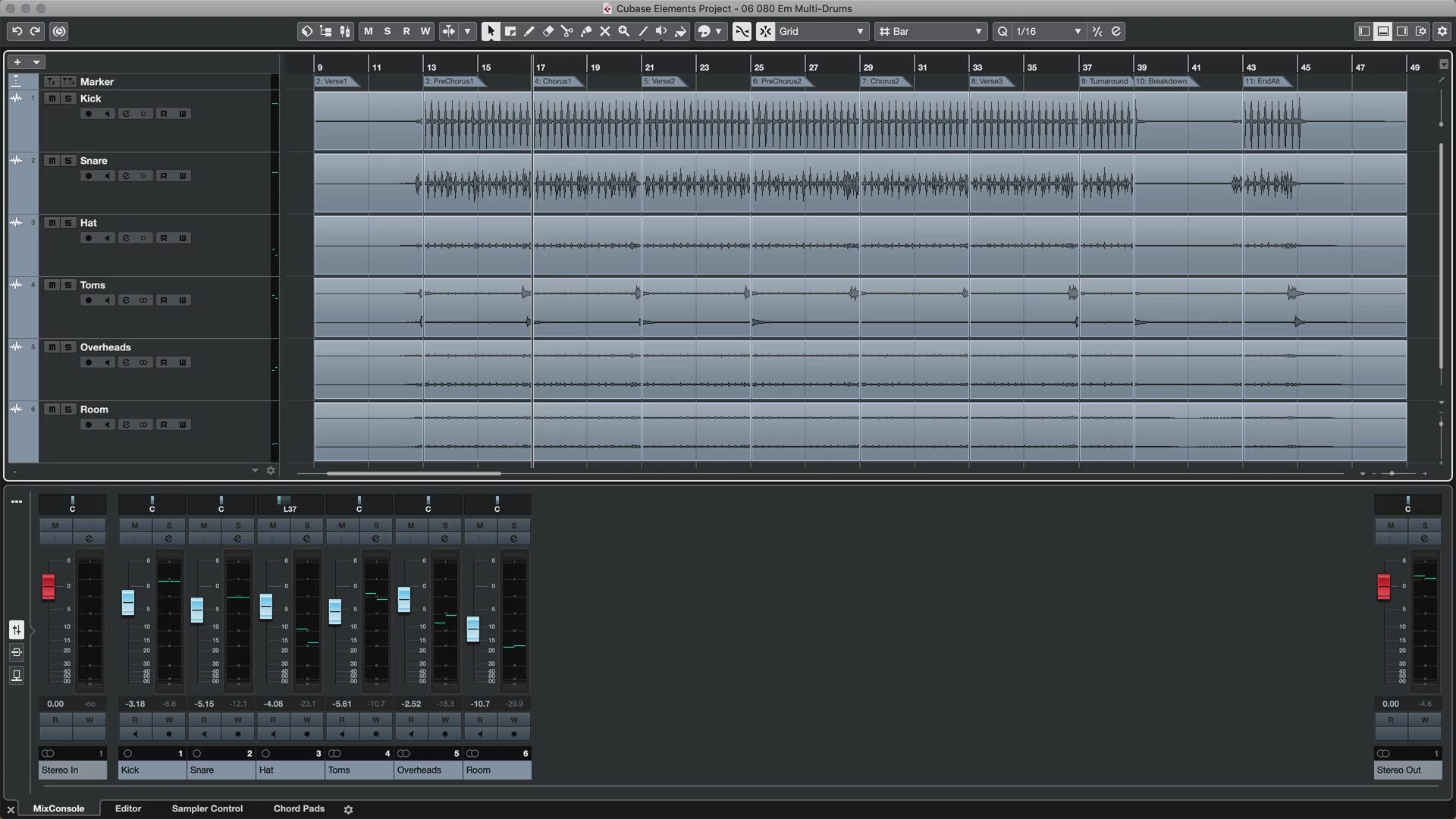
Task: Open the Grid Type Bar dropdown
Action: pos(930,31)
